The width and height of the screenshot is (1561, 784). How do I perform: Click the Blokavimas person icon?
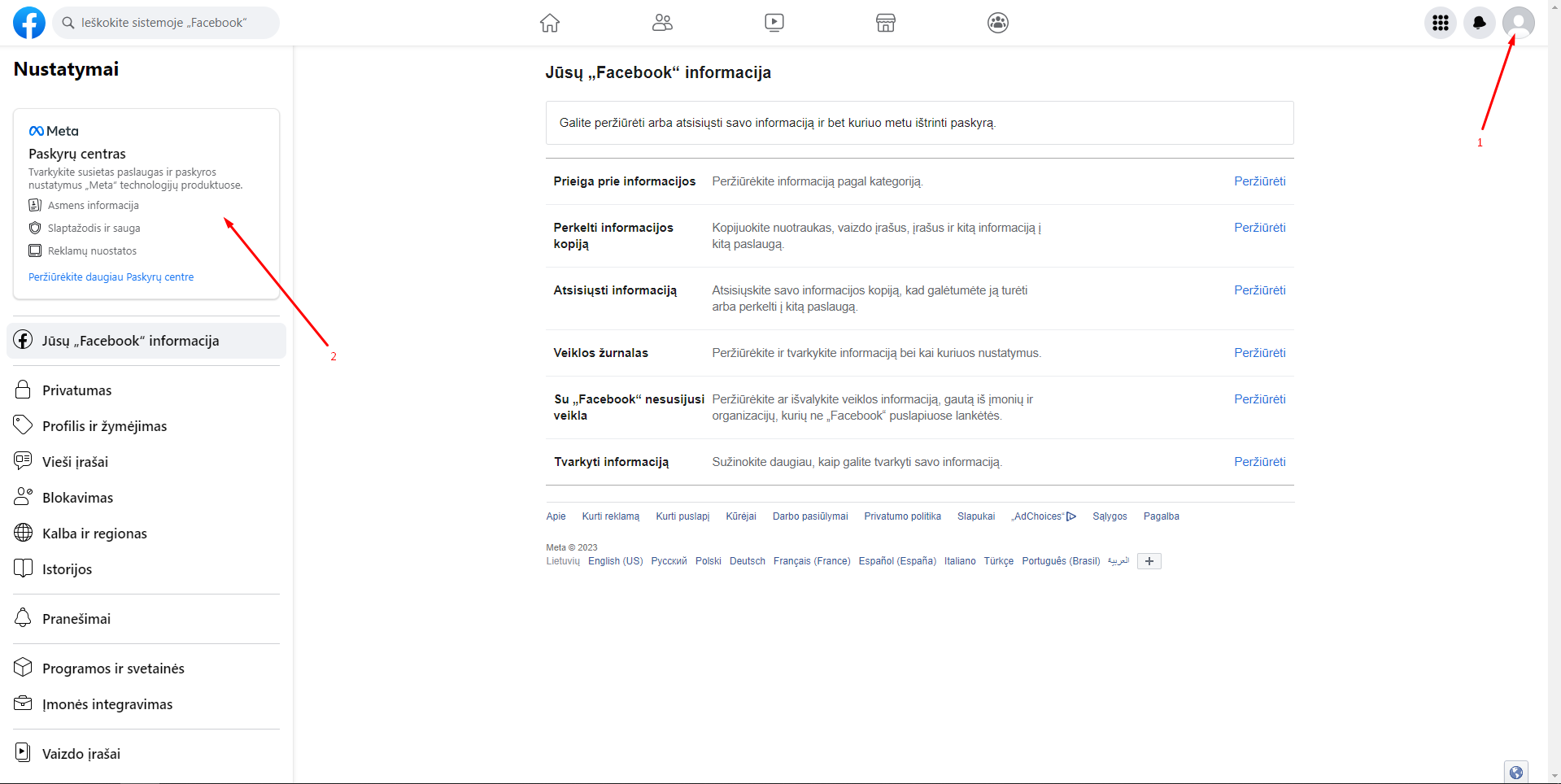(23, 497)
